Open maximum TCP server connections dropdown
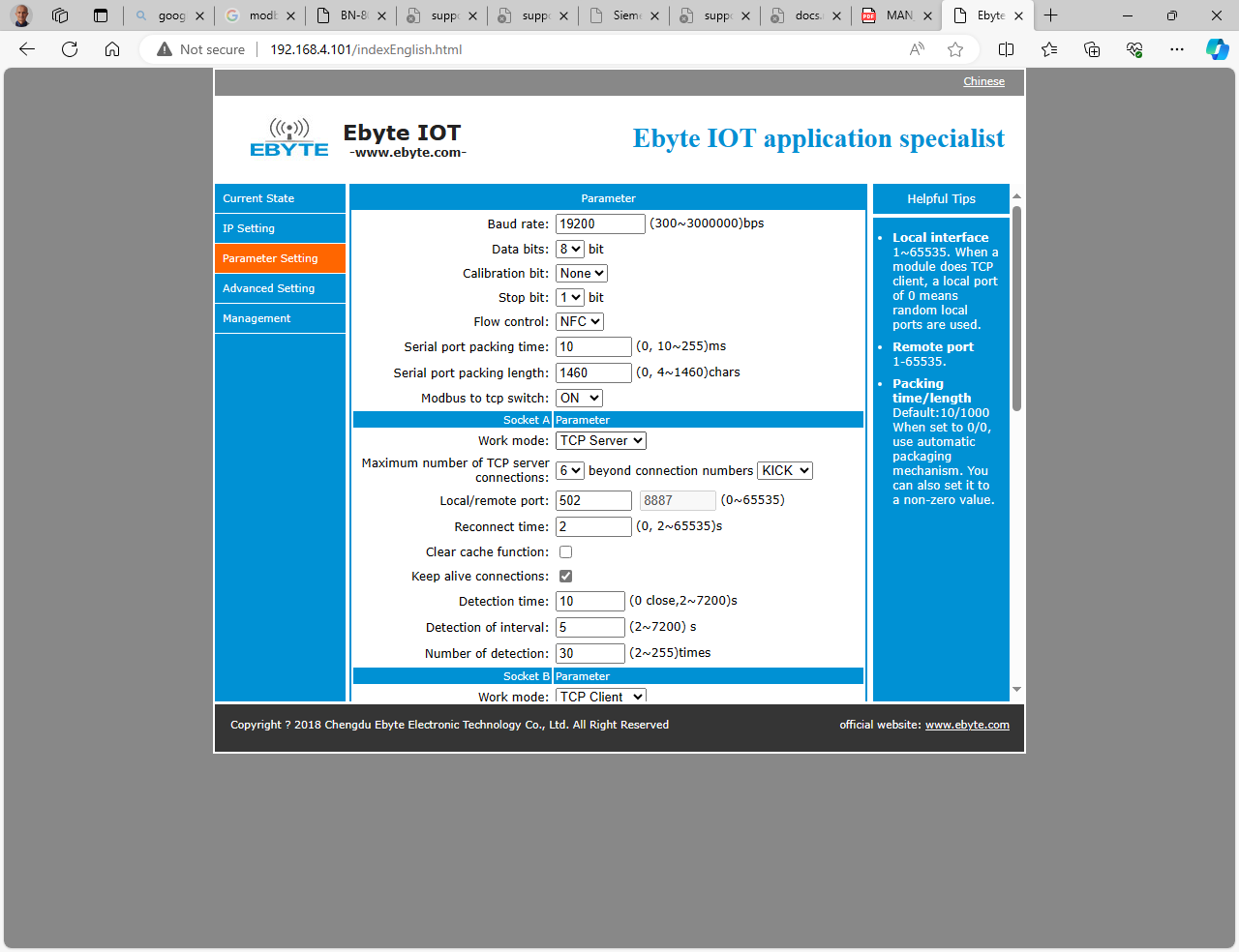1239x952 pixels. coord(570,470)
